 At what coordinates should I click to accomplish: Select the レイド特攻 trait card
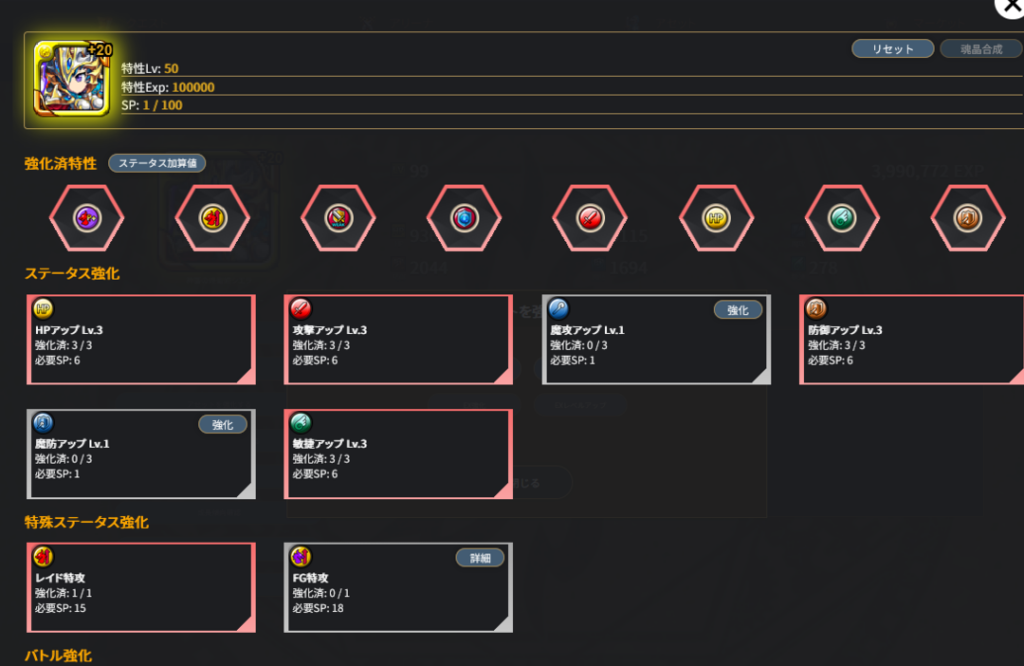coord(141,587)
